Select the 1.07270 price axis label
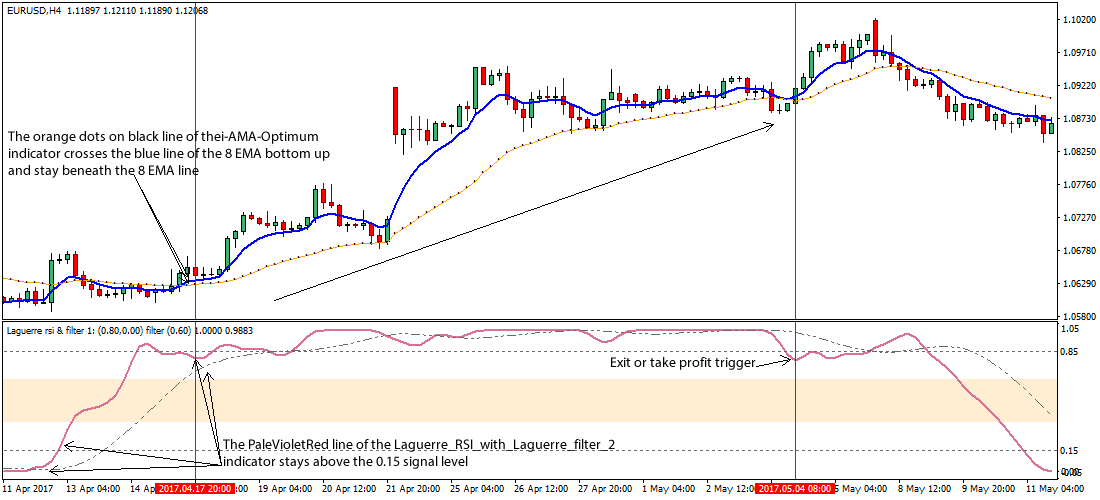This screenshot has height=500, width=1100. [1081, 218]
